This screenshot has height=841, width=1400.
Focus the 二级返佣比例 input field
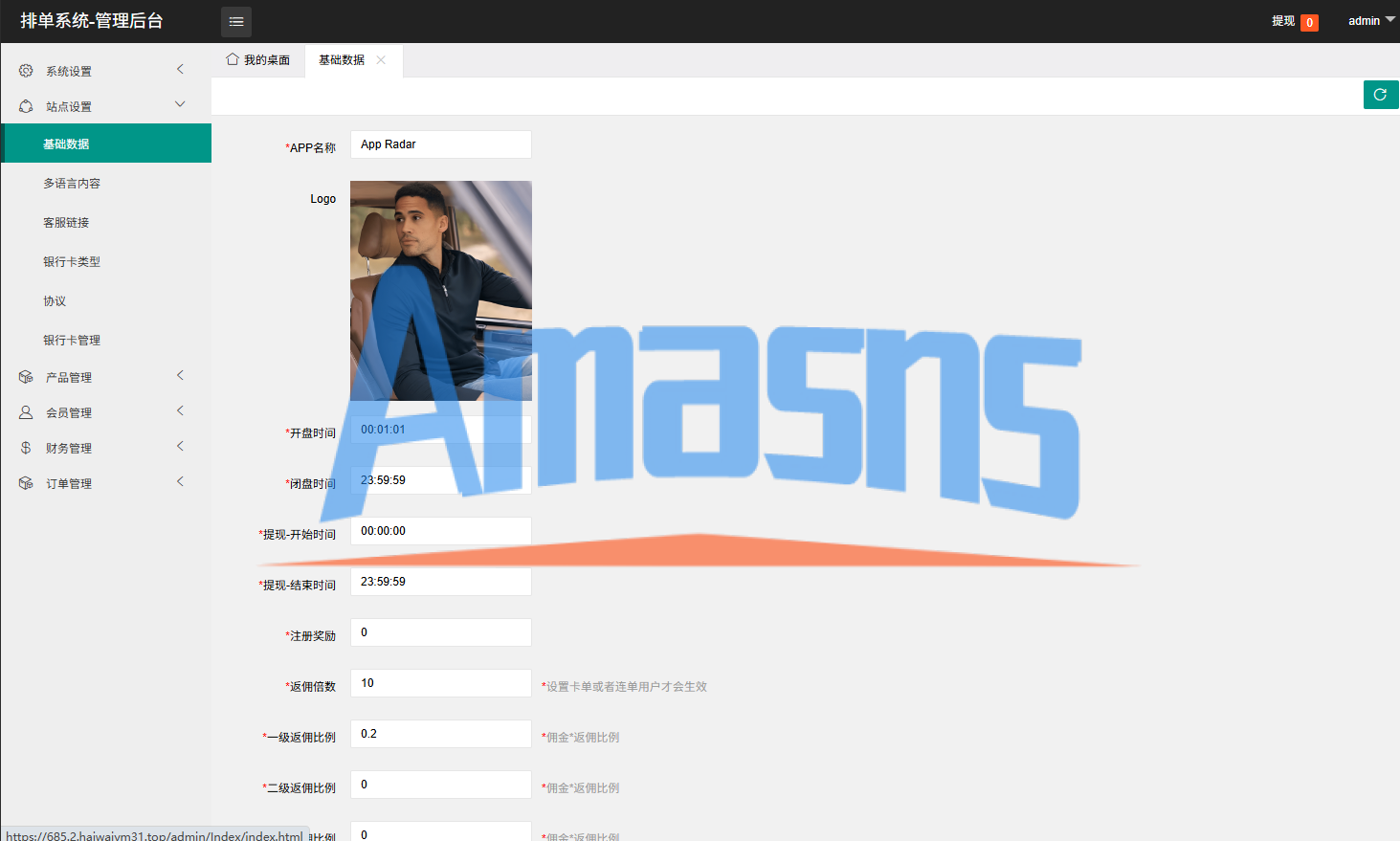(x=441, y=785)
